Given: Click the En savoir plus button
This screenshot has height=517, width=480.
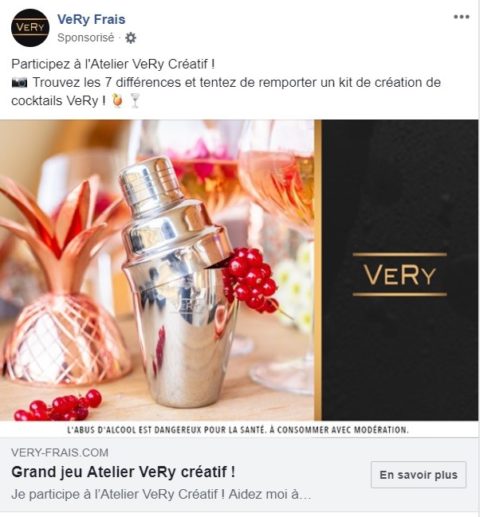Looking at the screenshot, I should click(x=418, y=475).
